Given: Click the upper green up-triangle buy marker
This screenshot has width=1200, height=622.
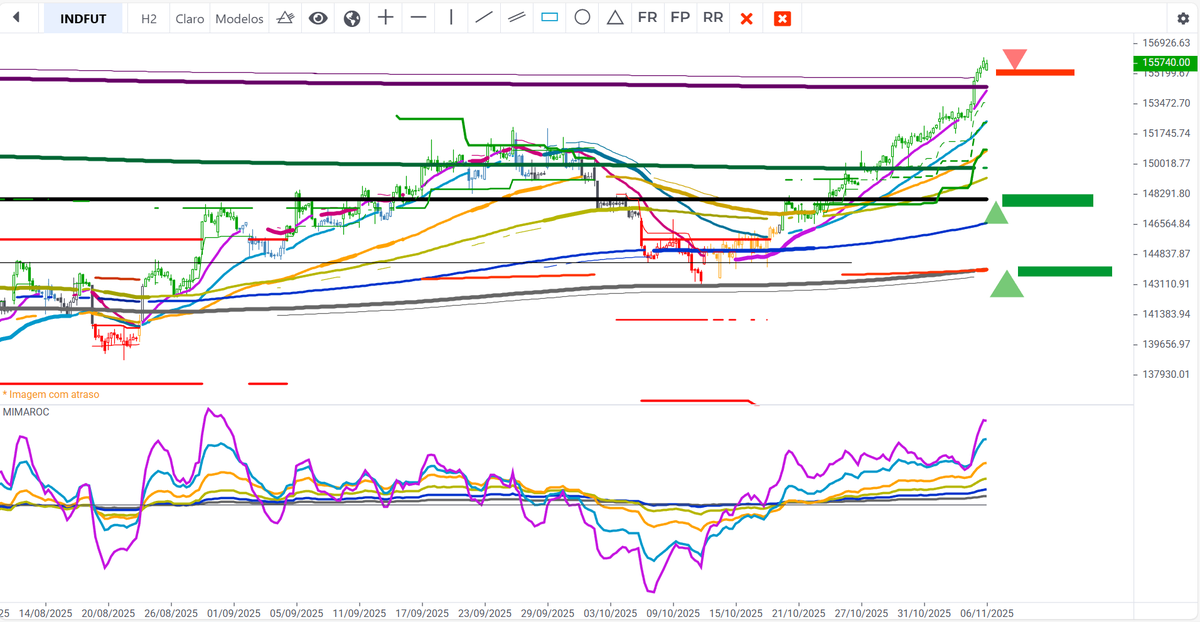Looking at the screenshot, I should click(996, 212).
